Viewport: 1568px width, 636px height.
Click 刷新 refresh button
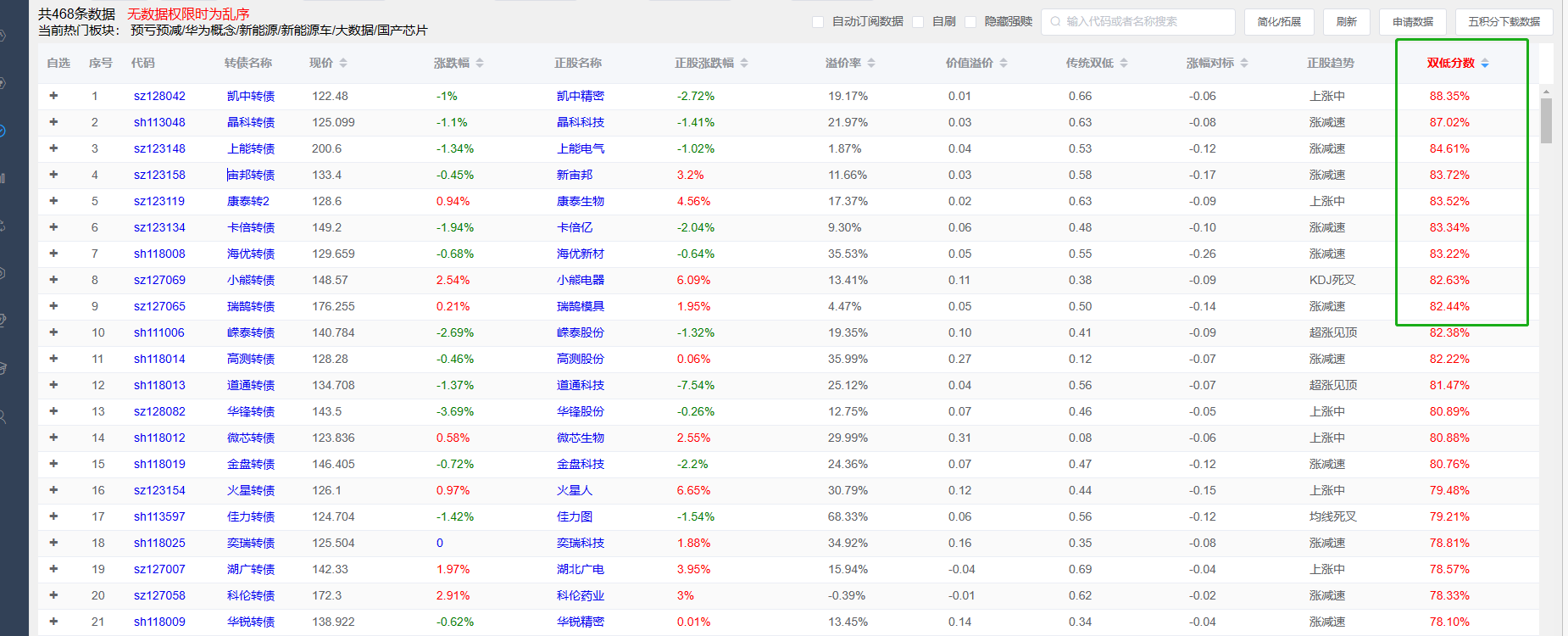coord(1347,22)
